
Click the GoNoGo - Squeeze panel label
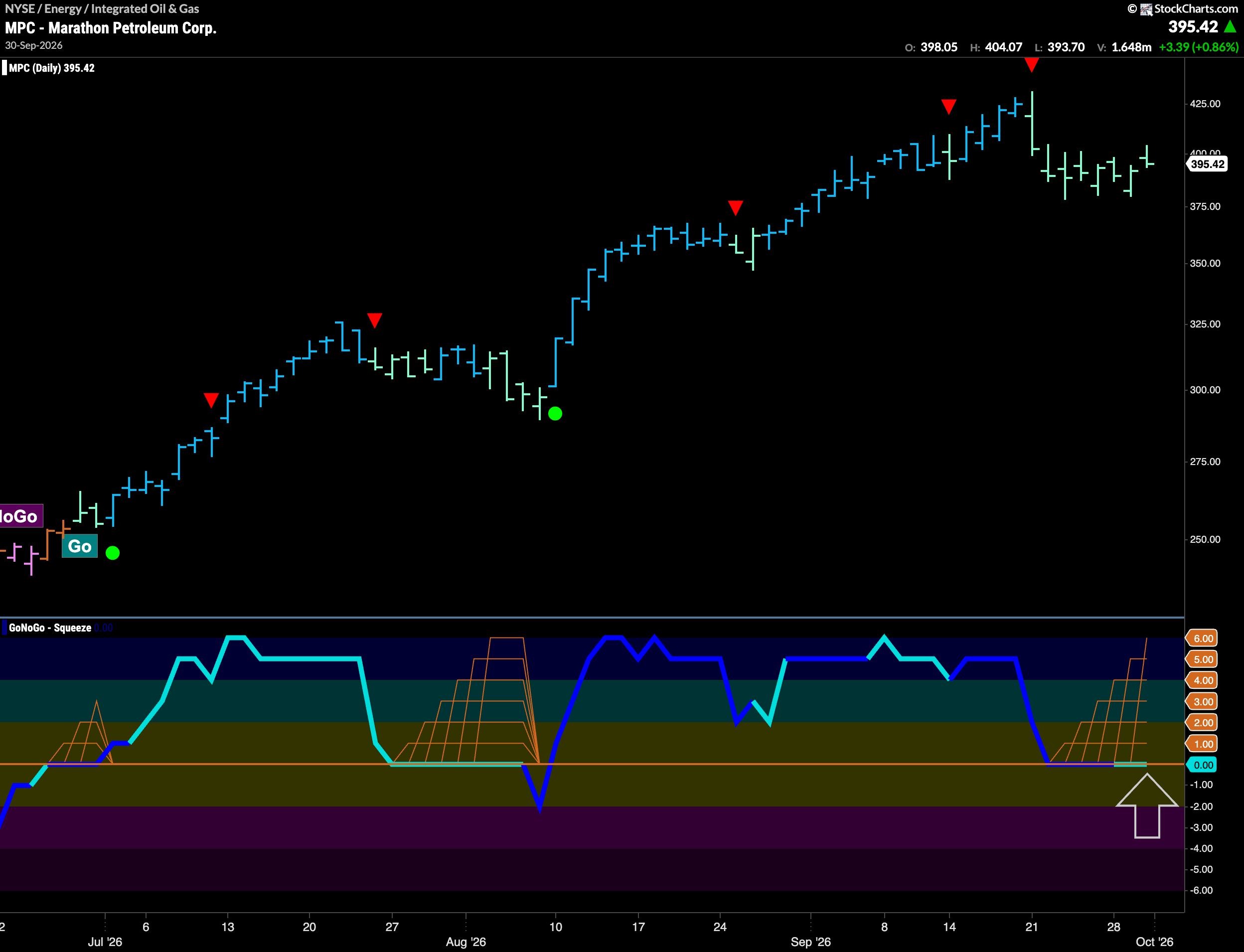(x=50, y=628)
